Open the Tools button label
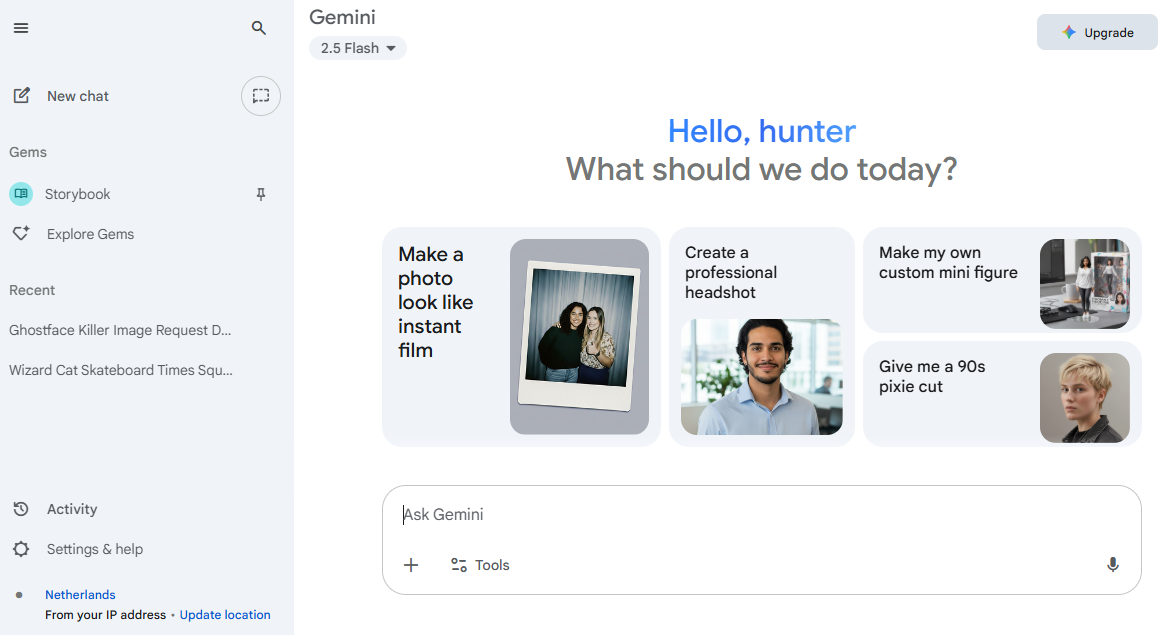Image resolution: width=1173 pixels, height=635 pixels. click(x=491, y=565)
